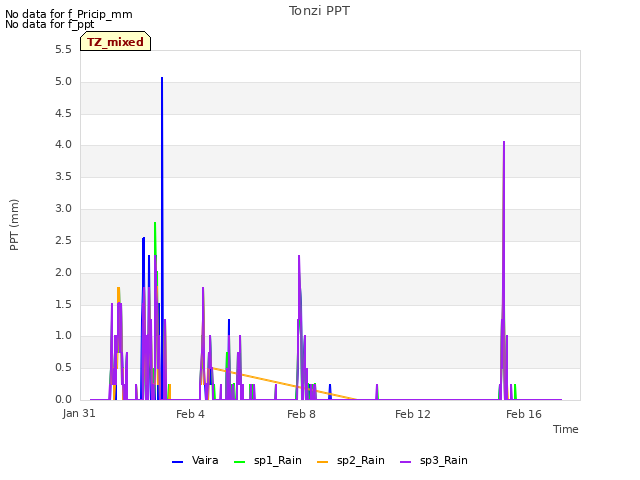Click the orange sp2_Rain peak near 1.8 on Feb 1
The height and width of the screenshot is (480, 640).
tap(118, 288)
